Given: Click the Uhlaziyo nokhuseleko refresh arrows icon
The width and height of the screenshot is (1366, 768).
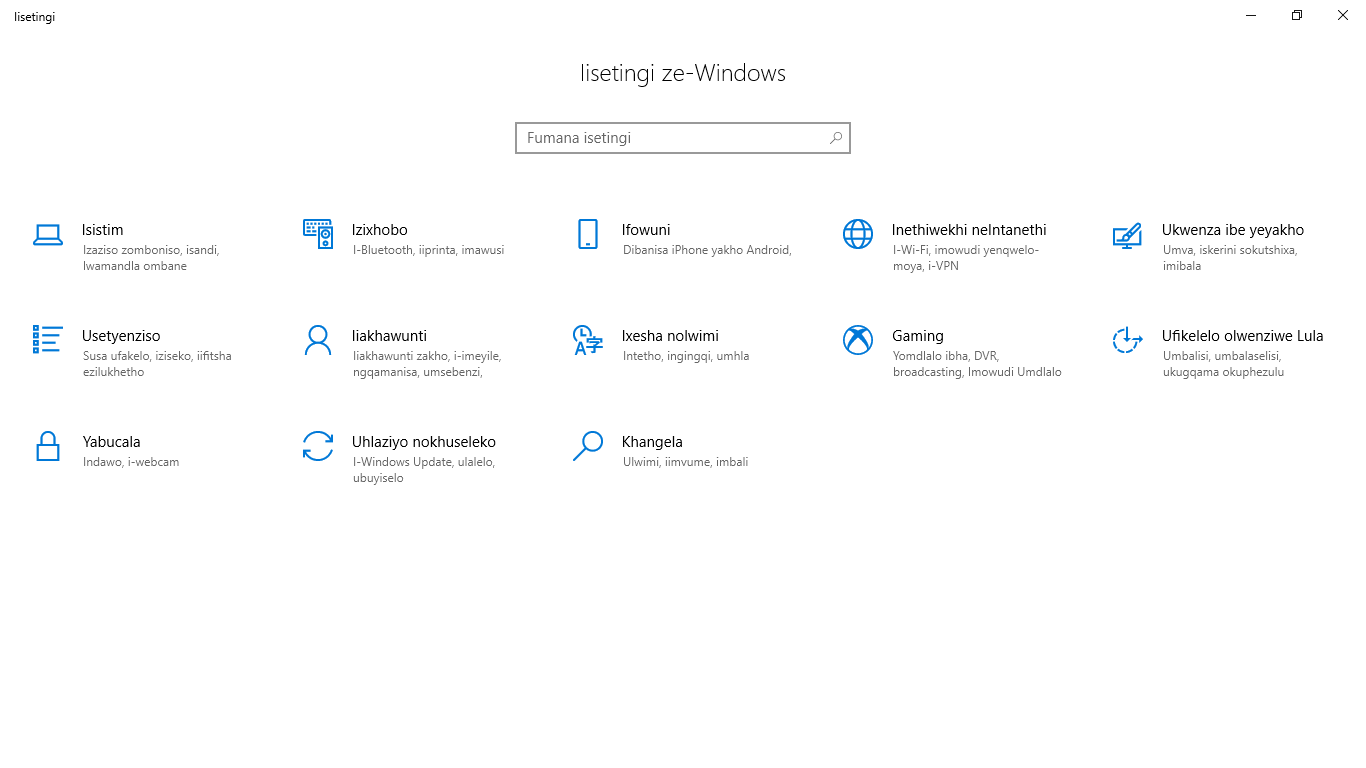Looking at the screenshot, I should (x=318, y=446).
